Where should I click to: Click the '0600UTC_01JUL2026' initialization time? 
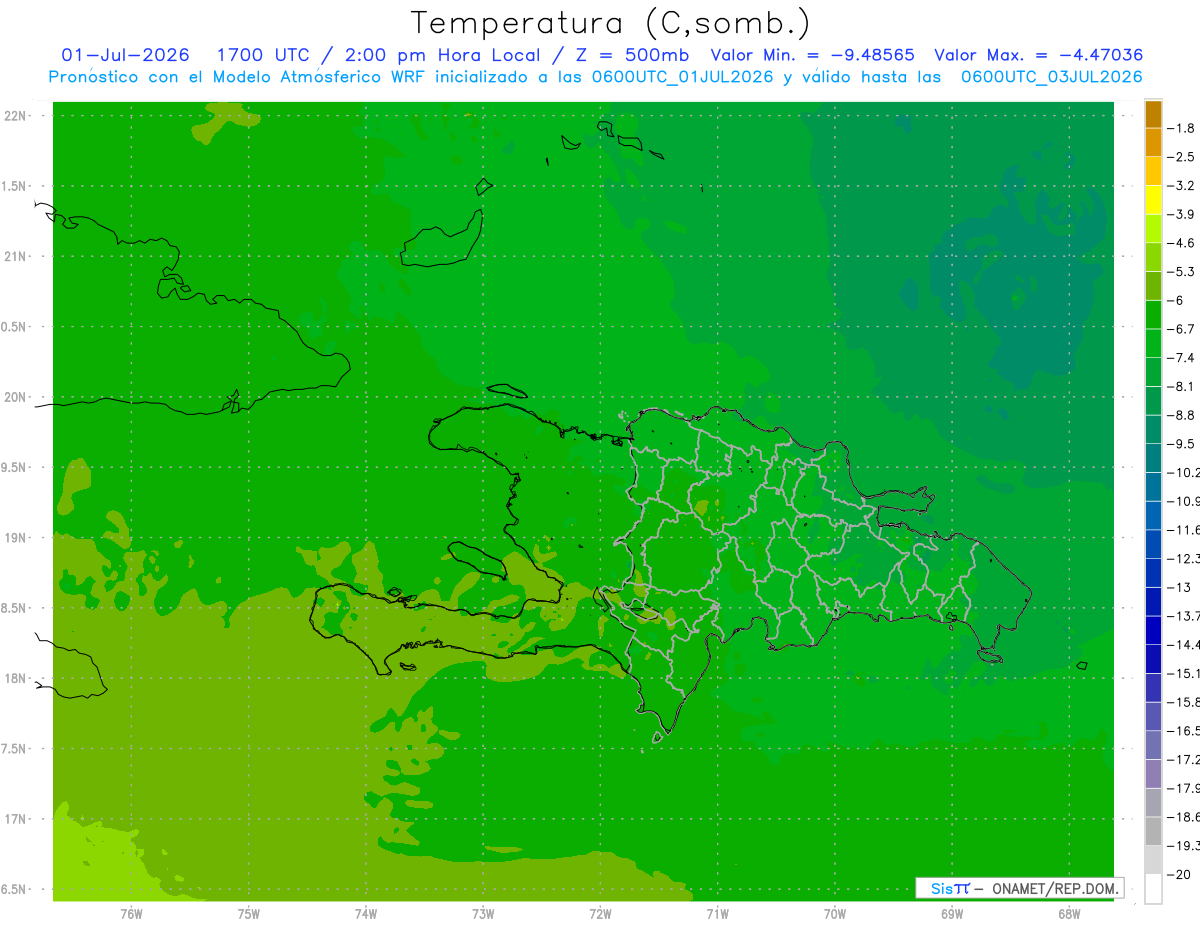click(x=682, y=77)
